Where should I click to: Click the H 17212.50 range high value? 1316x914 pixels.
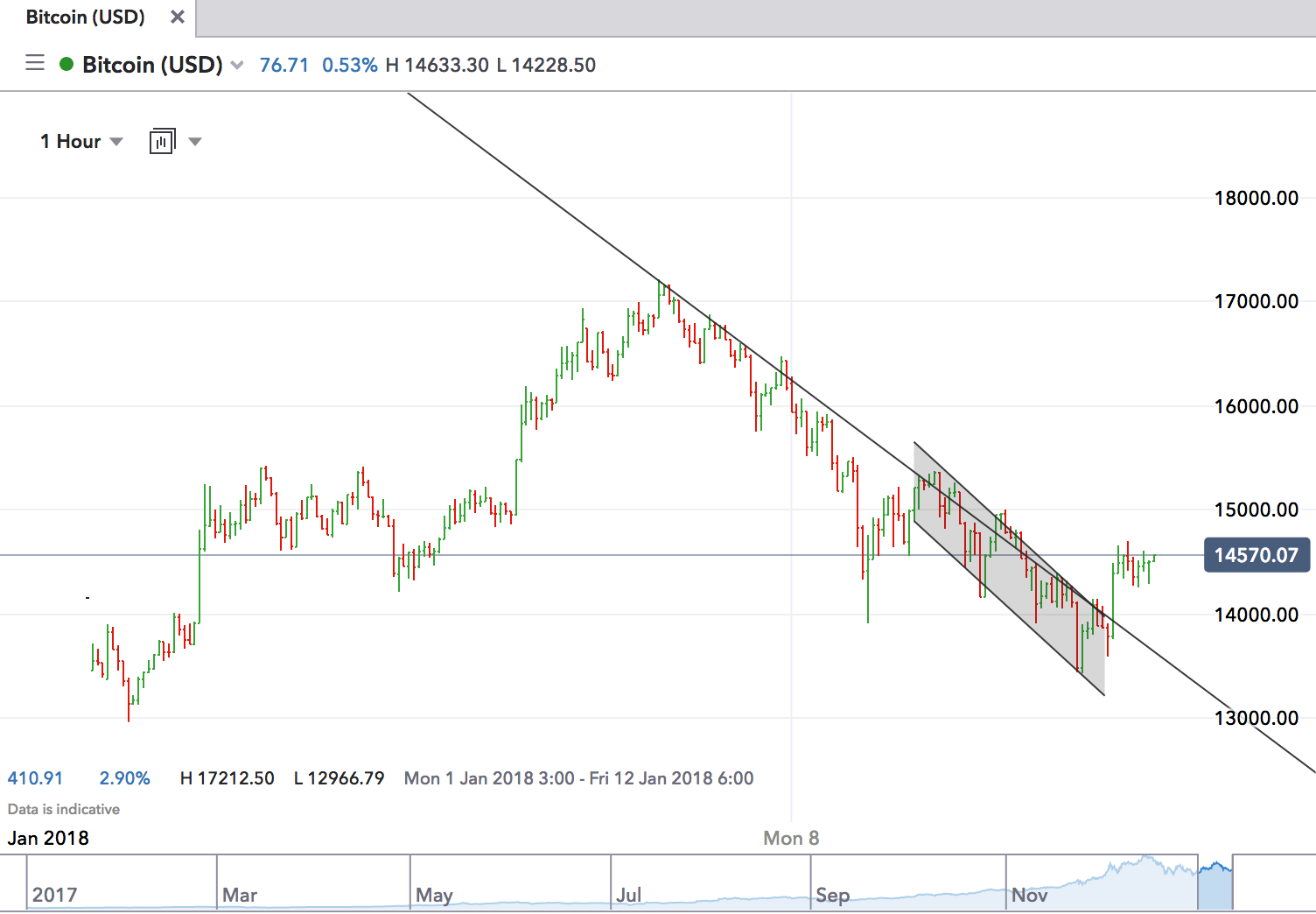227,778
